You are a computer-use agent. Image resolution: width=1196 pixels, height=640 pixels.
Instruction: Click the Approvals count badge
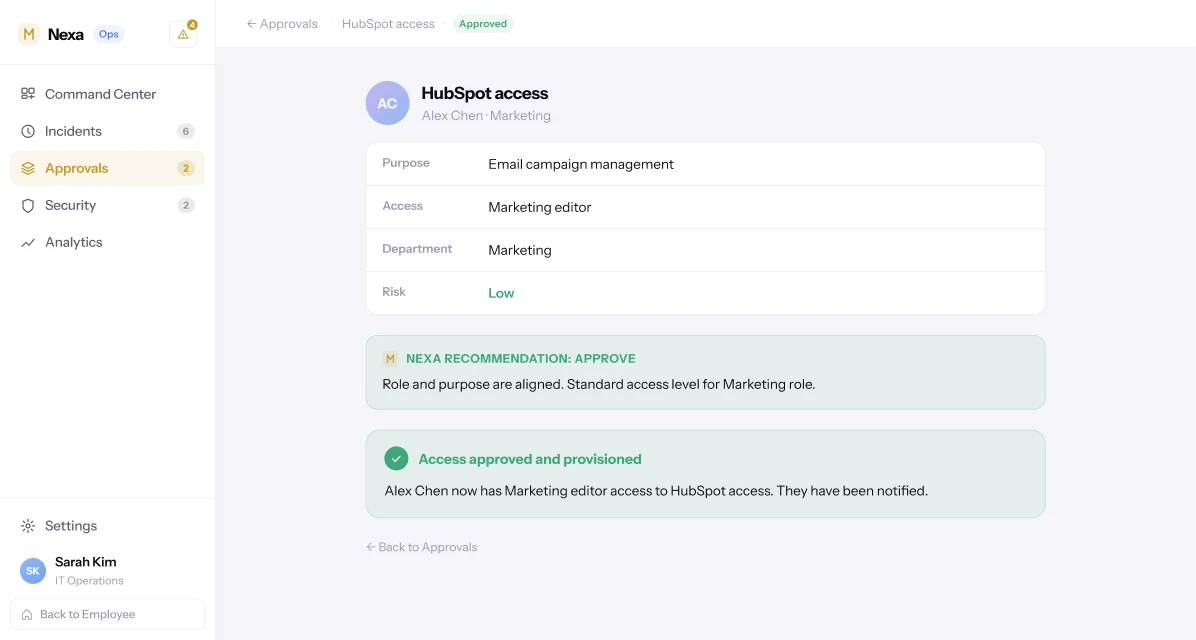185,168
